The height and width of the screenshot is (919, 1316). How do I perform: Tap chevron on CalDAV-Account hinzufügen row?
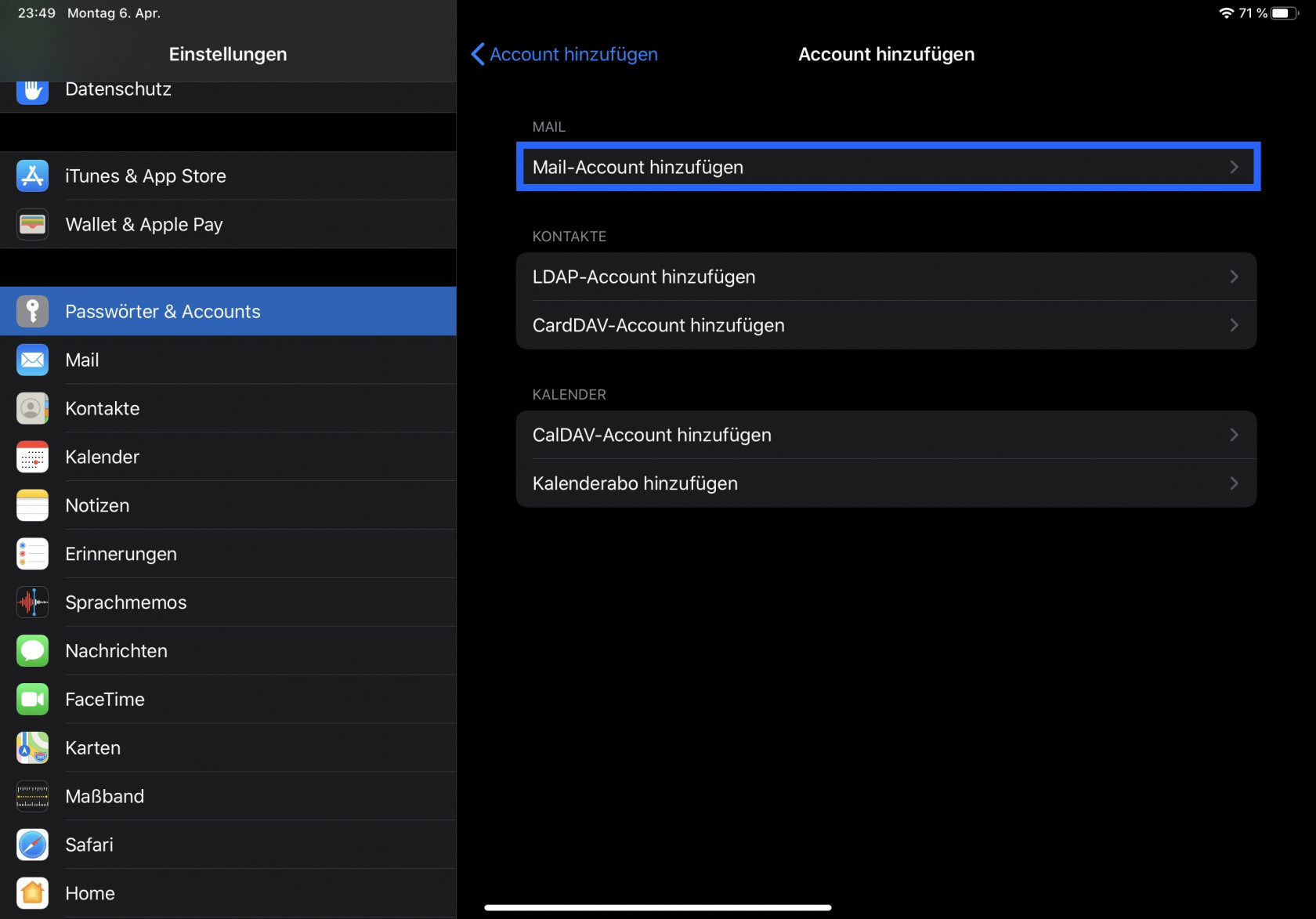click(x=1234, y=435)
